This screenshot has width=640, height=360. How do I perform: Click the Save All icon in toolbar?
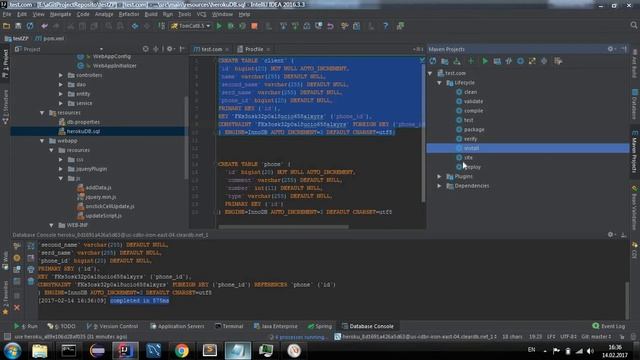18,26
